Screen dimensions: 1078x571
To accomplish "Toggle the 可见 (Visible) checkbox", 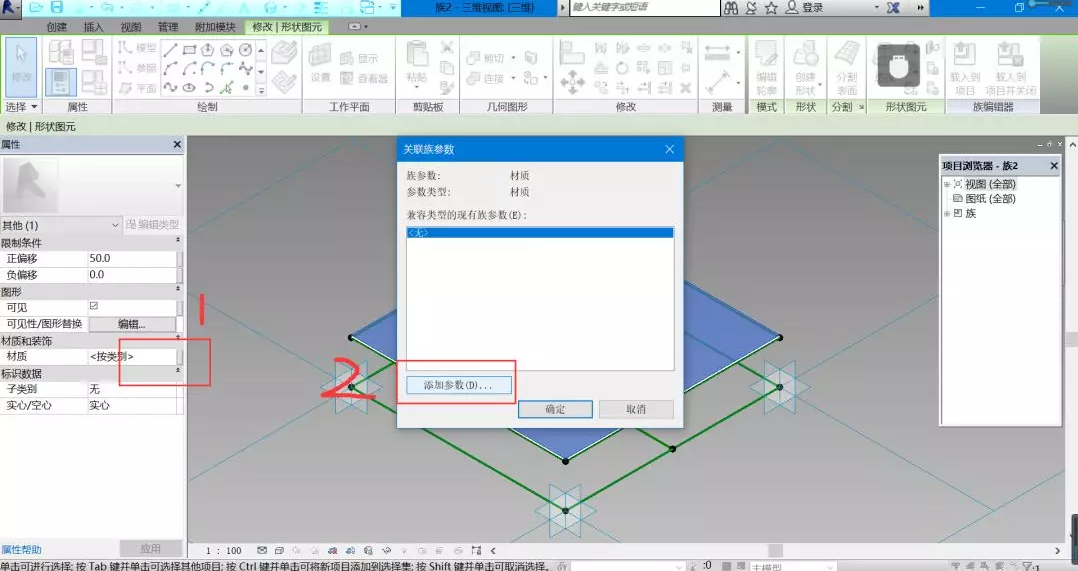I will pos(94,306).
